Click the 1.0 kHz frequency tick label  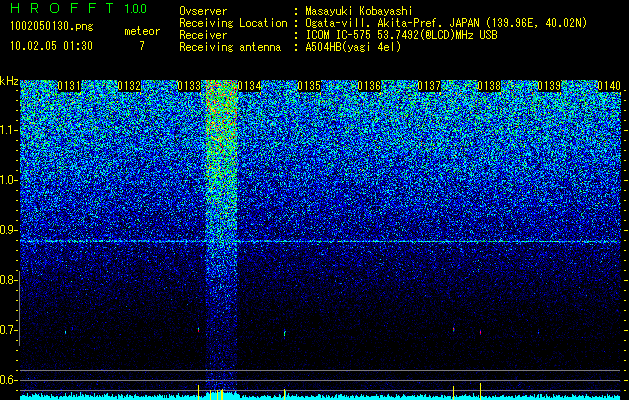pyautogui.click(x=9, y=181)
